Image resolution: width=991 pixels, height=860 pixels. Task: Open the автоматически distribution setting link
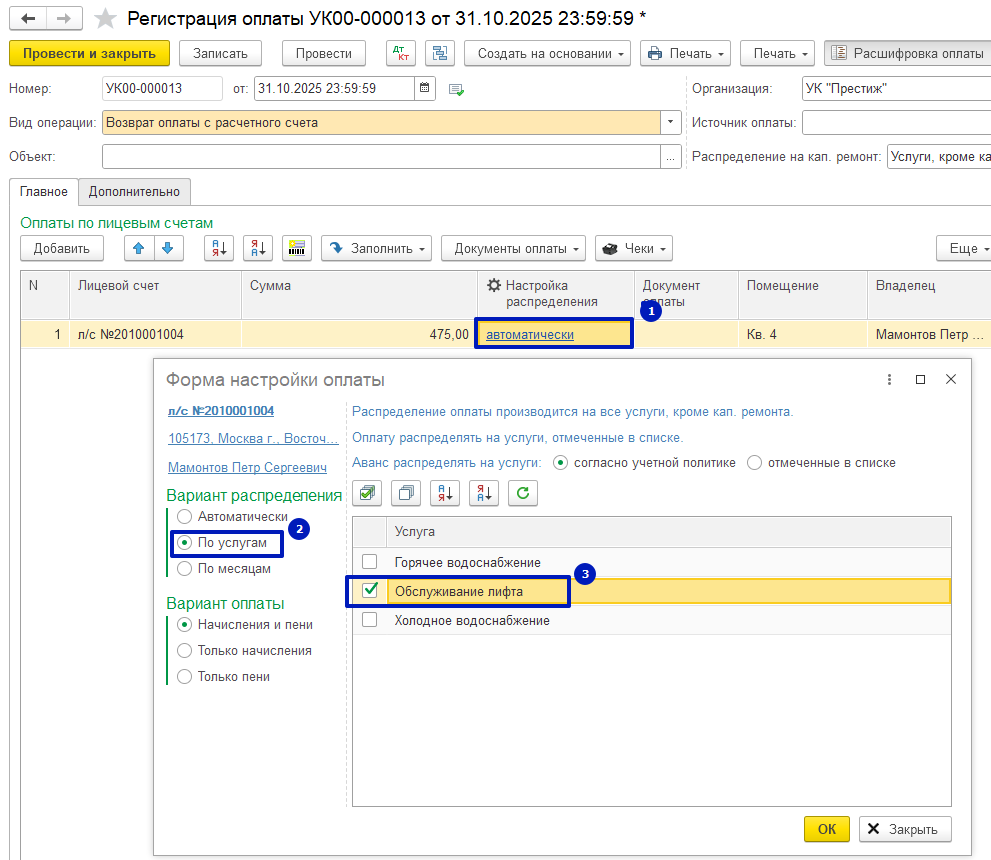pyautogui.click(x=530, y=335)
